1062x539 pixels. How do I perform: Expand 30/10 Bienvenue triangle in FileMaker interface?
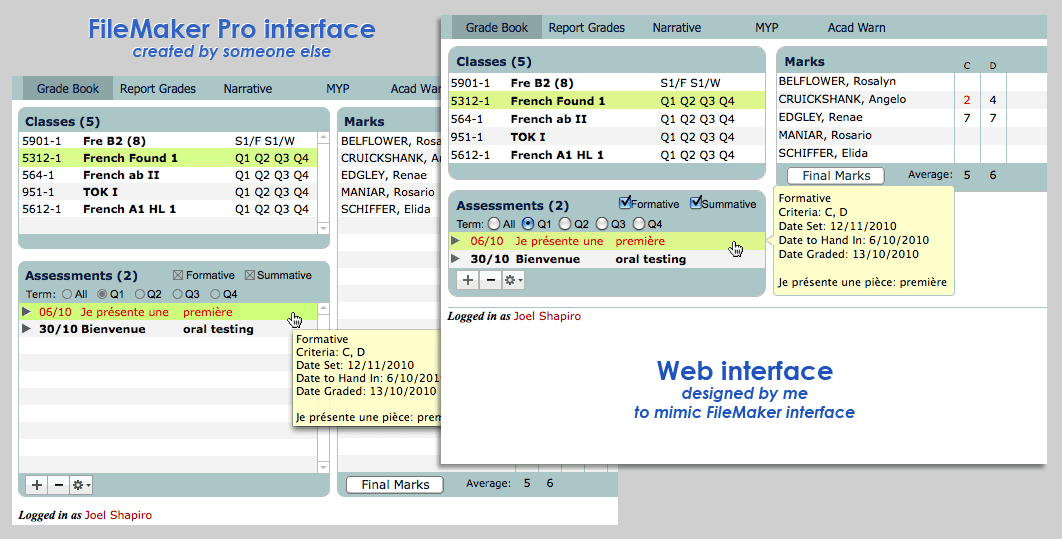click(x=26, y=328)
